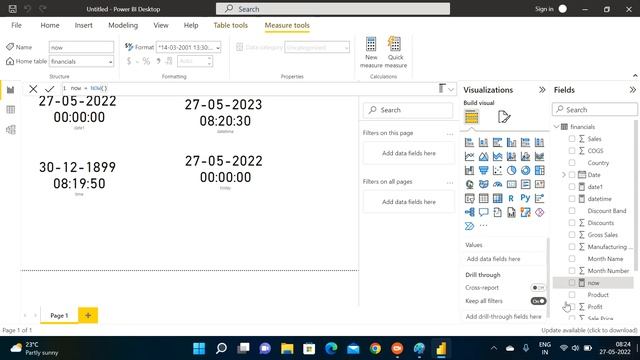640x360 pixels.
Task: Get more visuals via the ellipsis
Action: click(x=483, y=226)
